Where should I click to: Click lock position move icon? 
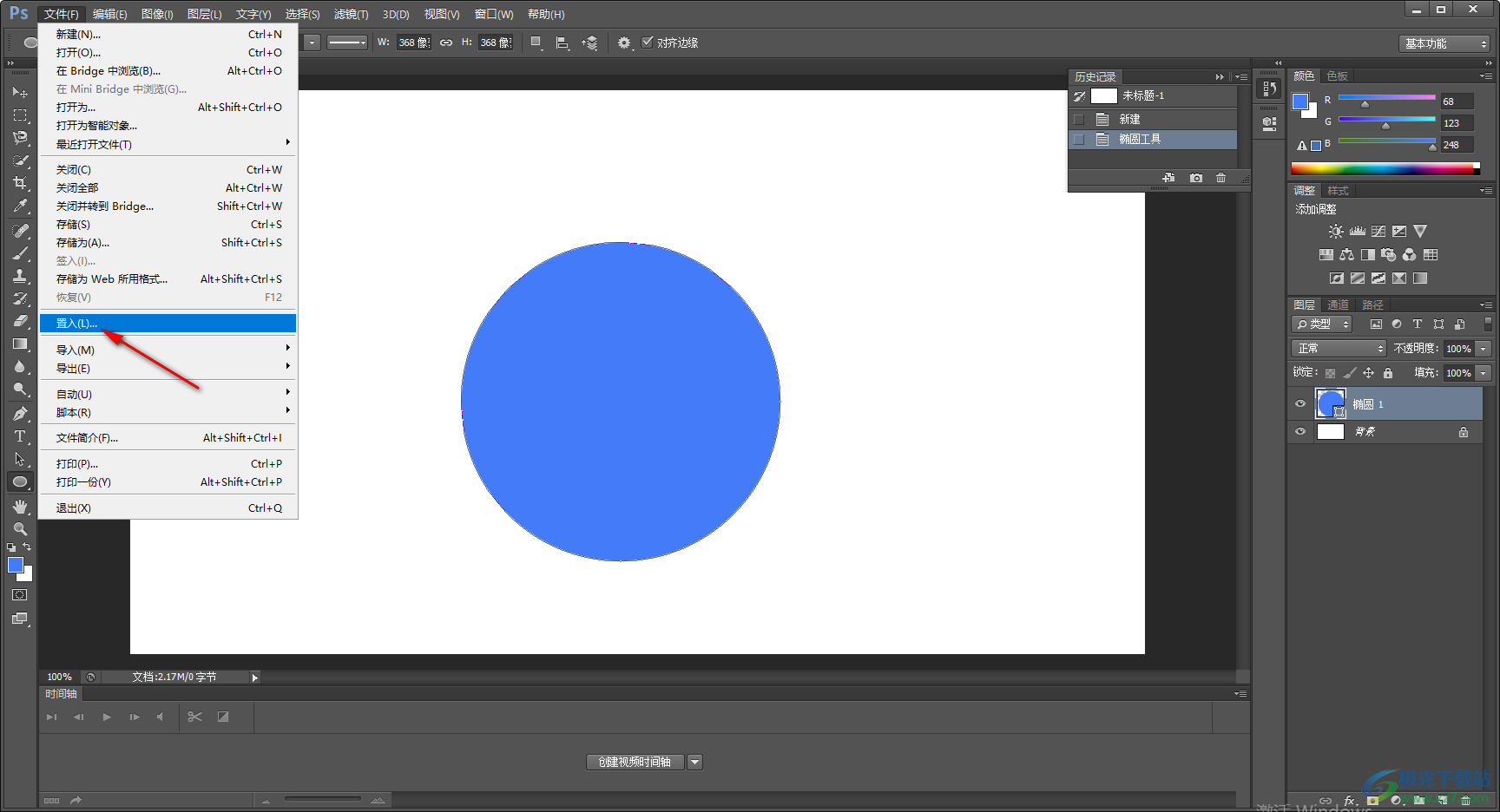(x=1368, y=373)
